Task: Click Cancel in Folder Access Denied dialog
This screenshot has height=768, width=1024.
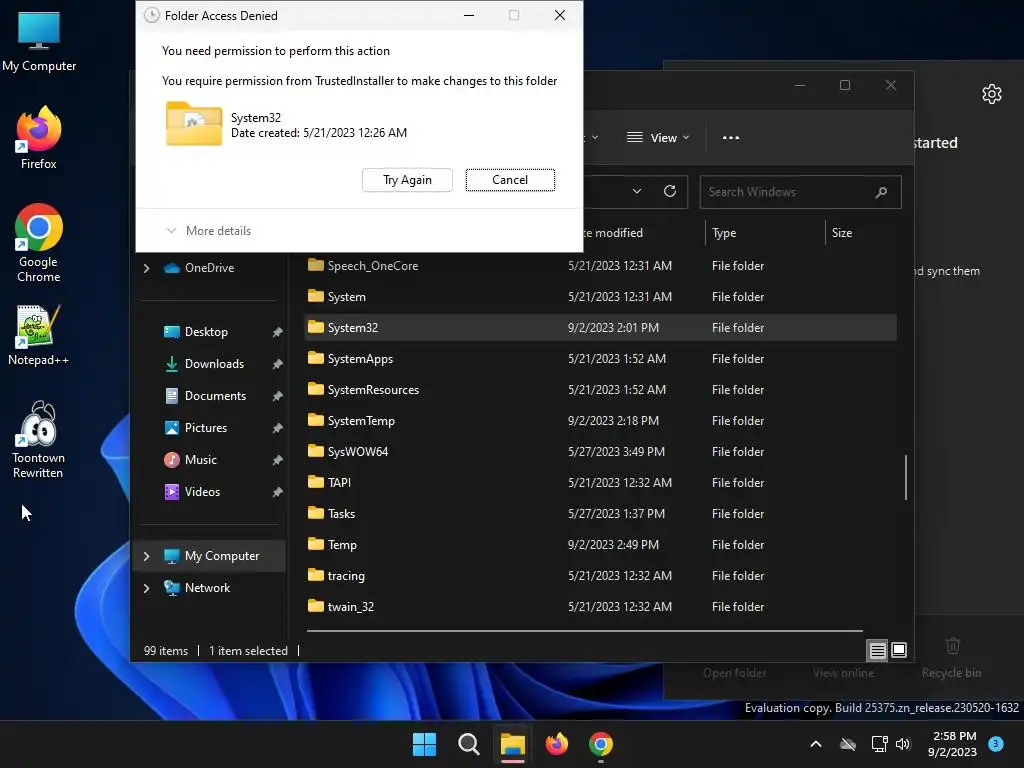Action: [x=510, y=180]
